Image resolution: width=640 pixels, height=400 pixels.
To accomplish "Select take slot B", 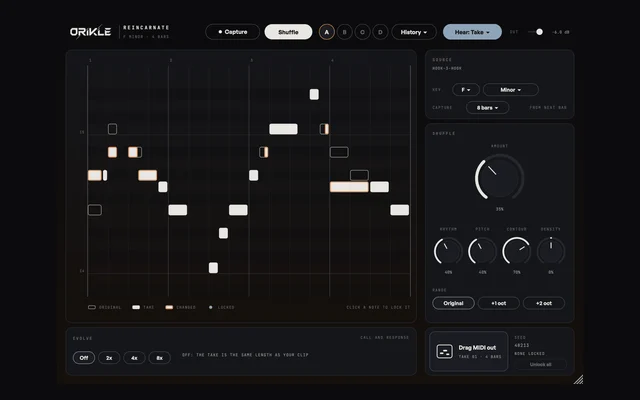I will pos(344,32).
